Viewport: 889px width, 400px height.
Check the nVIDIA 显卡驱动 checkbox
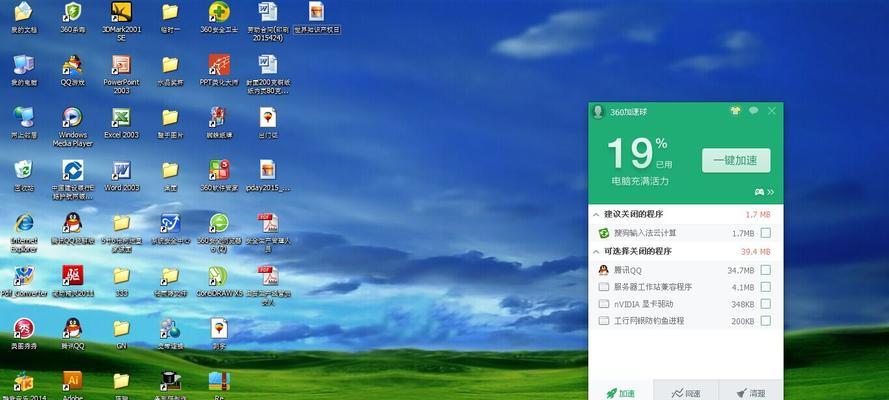[x=765, y=304]
